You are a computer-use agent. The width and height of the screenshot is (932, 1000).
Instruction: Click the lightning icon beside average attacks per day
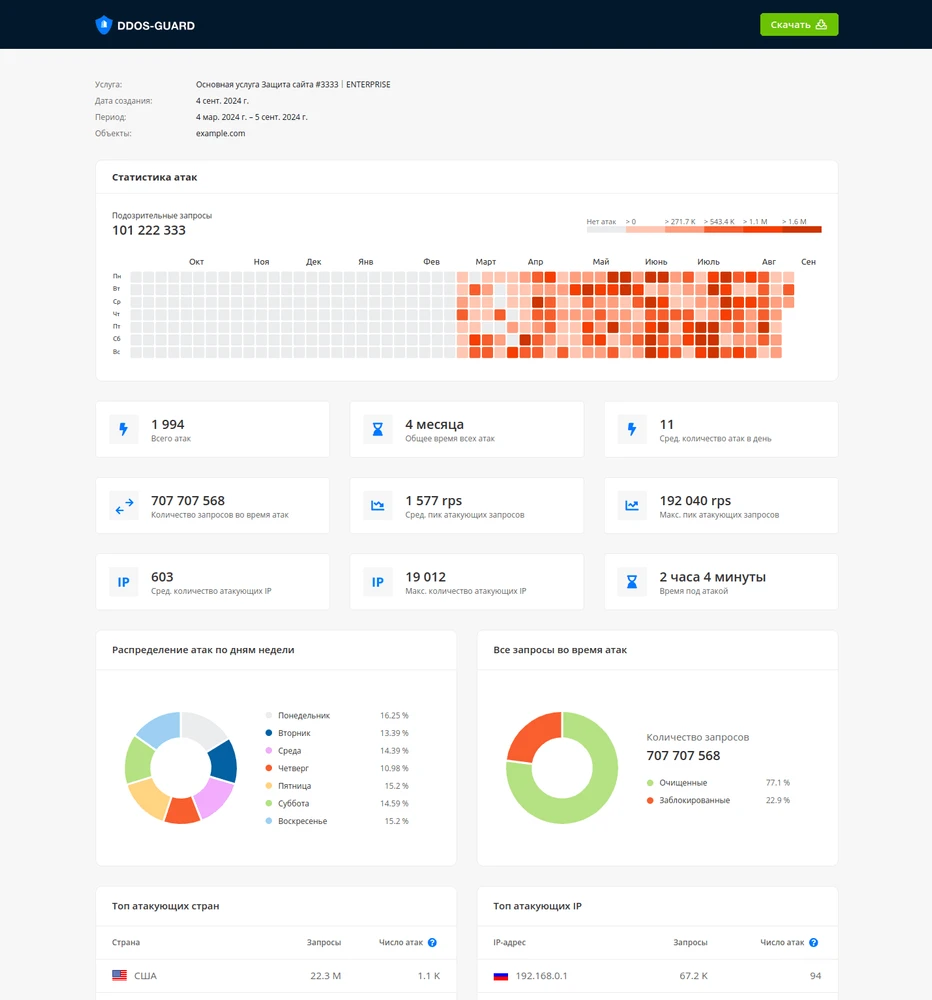pos(632,430)
